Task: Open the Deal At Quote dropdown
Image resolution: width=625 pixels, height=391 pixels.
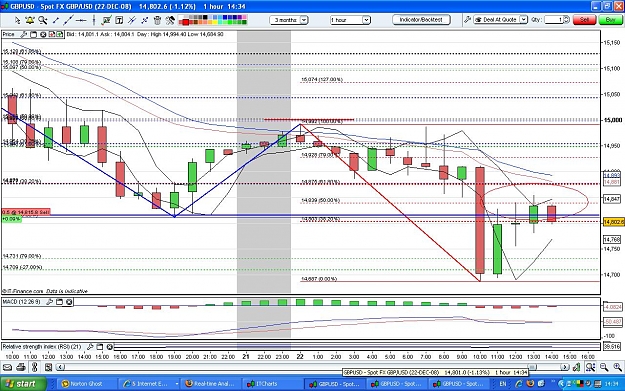Action: point(501,20)
